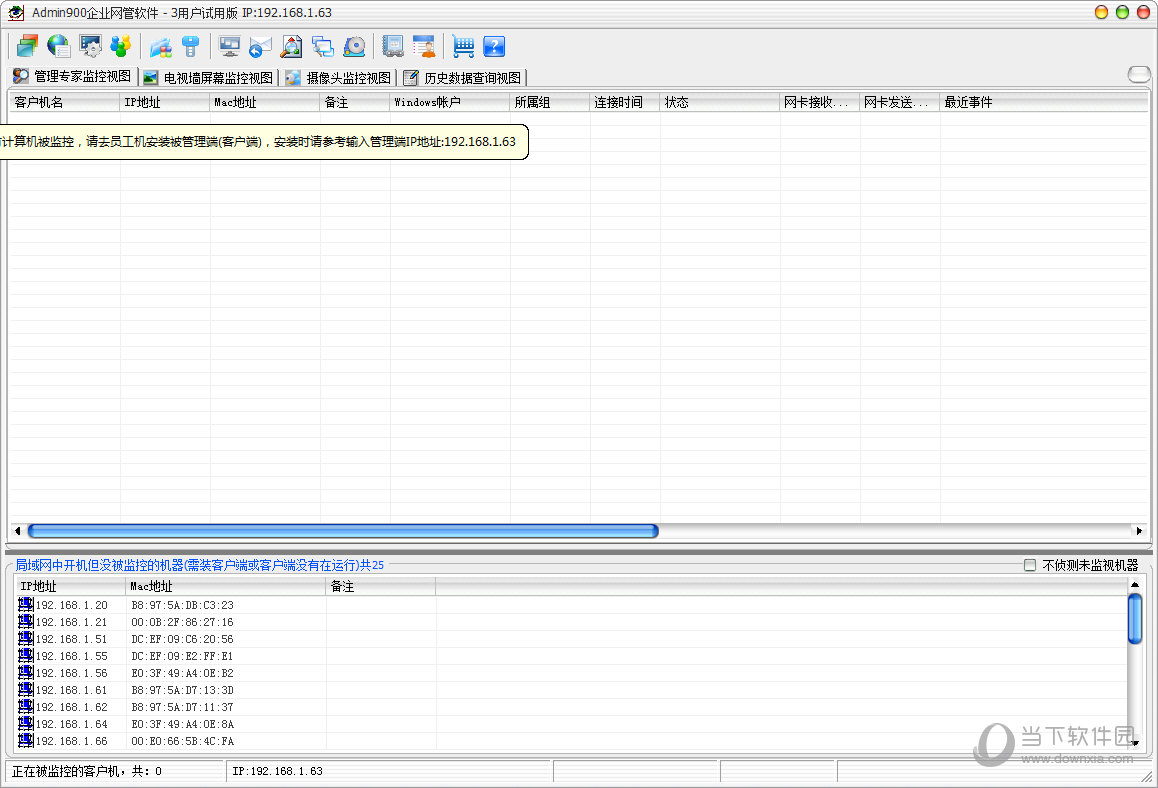Maximize window with the green button

point(1122,12)
